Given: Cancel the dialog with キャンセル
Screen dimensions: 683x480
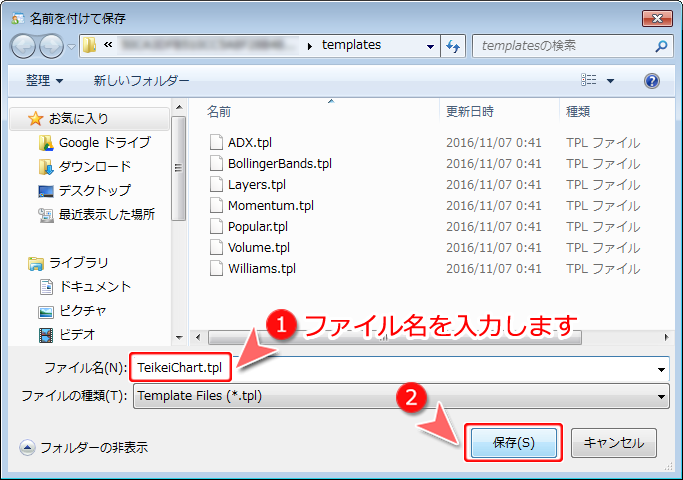Looking at the screenshot, I should 614,443.
